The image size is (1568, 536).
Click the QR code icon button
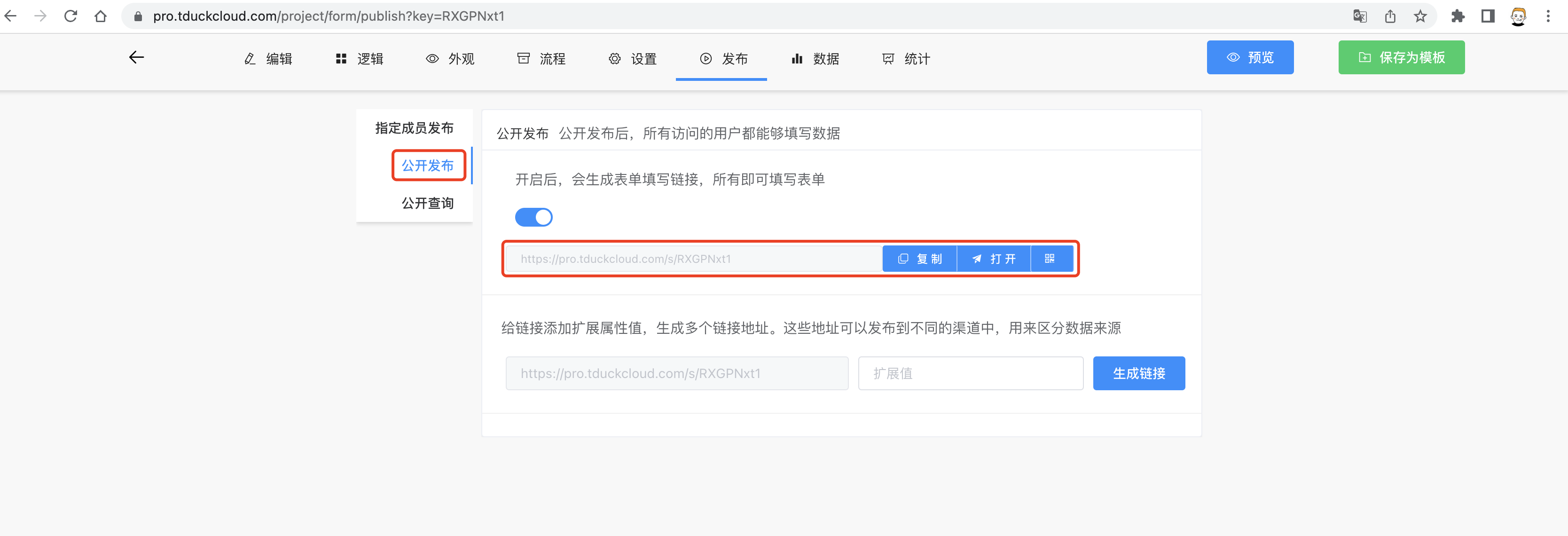(1050, 259)
